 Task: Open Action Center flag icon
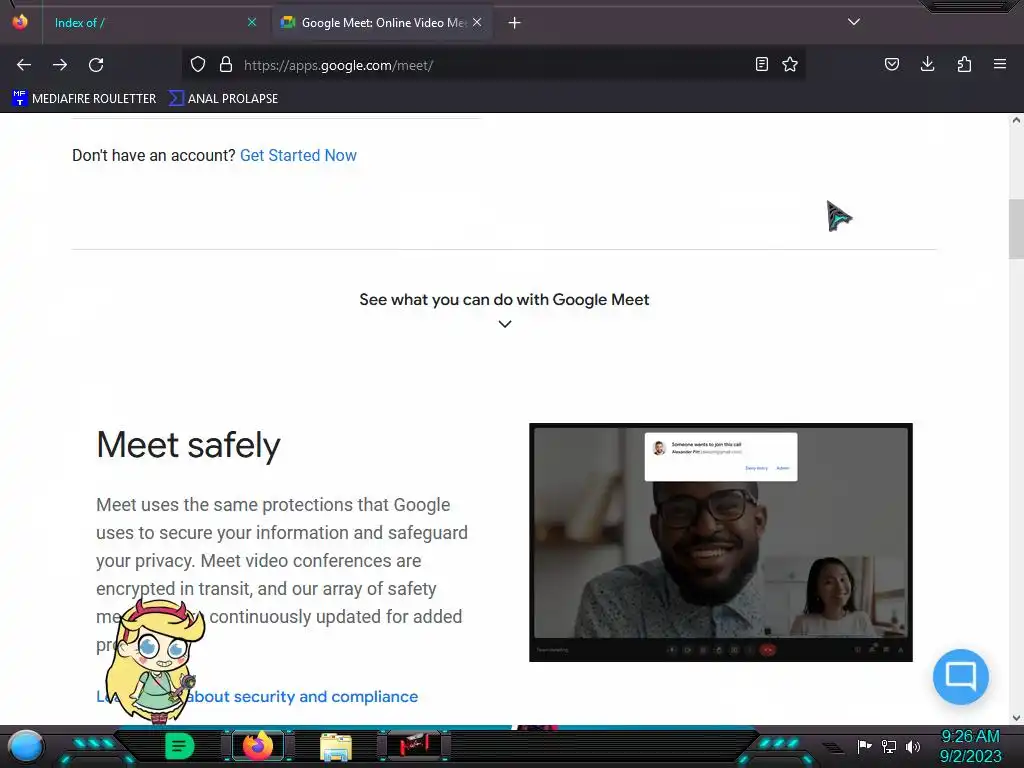864,746
